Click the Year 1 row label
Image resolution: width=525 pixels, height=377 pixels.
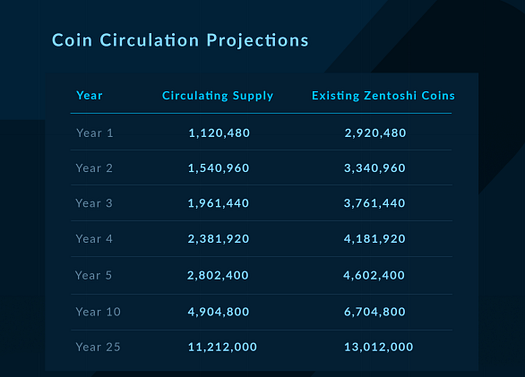pyautogui.click(x=95, y=133)
